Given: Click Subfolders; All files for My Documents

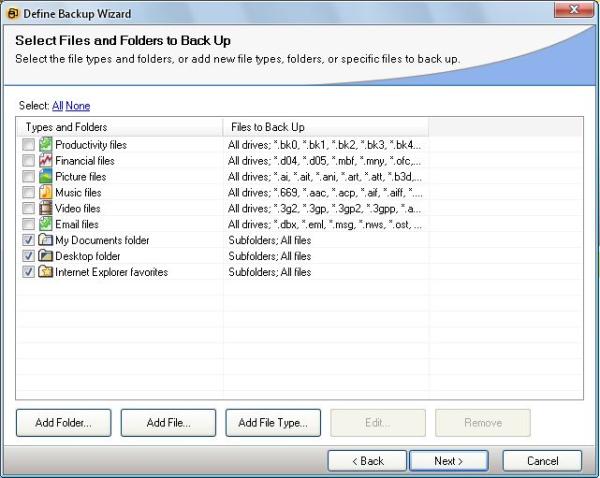Looking at the screenshot, I should tap(270, 240).
